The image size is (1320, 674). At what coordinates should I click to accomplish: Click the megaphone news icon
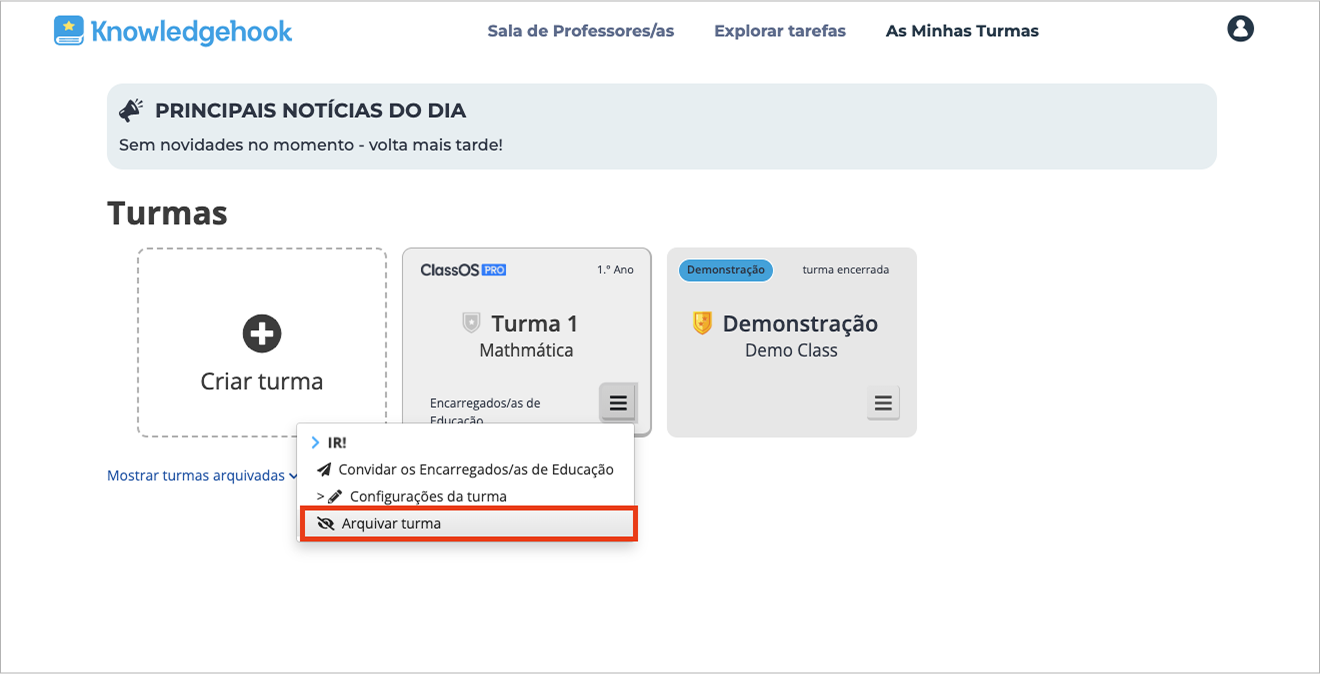pyautogui.click(x=131, y=110)
